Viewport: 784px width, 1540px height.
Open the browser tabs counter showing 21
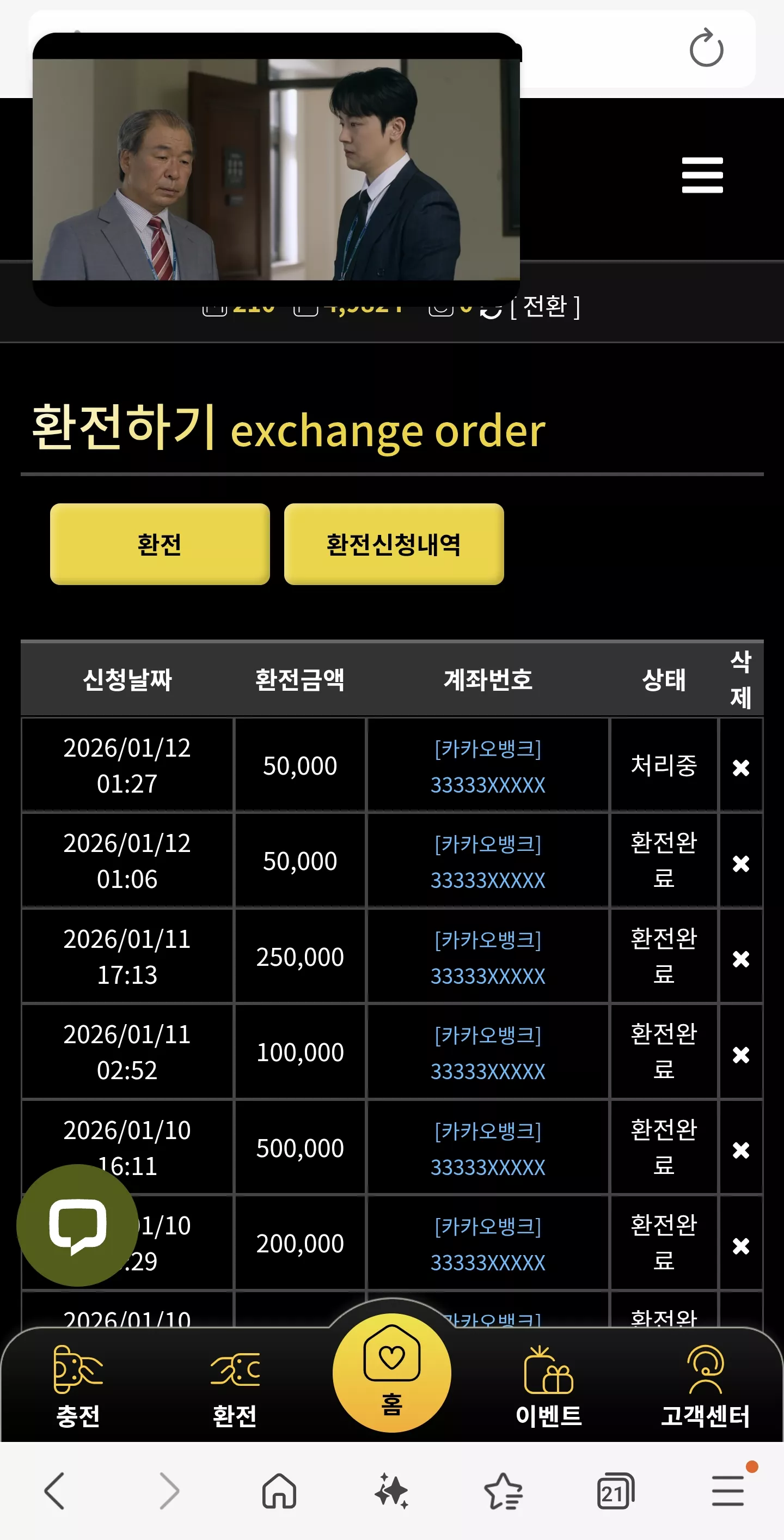pyautogui.click(x=615, y=1491)
